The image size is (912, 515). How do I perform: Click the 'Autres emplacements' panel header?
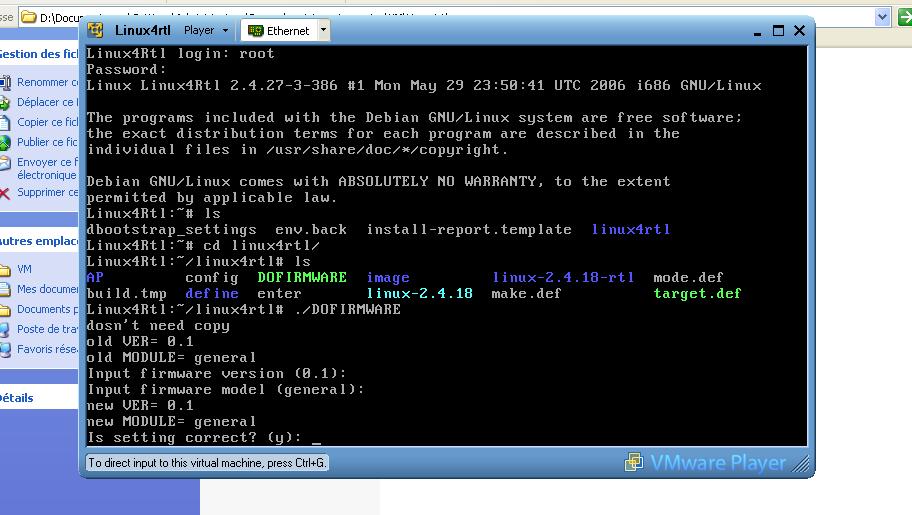pos(38,241)
